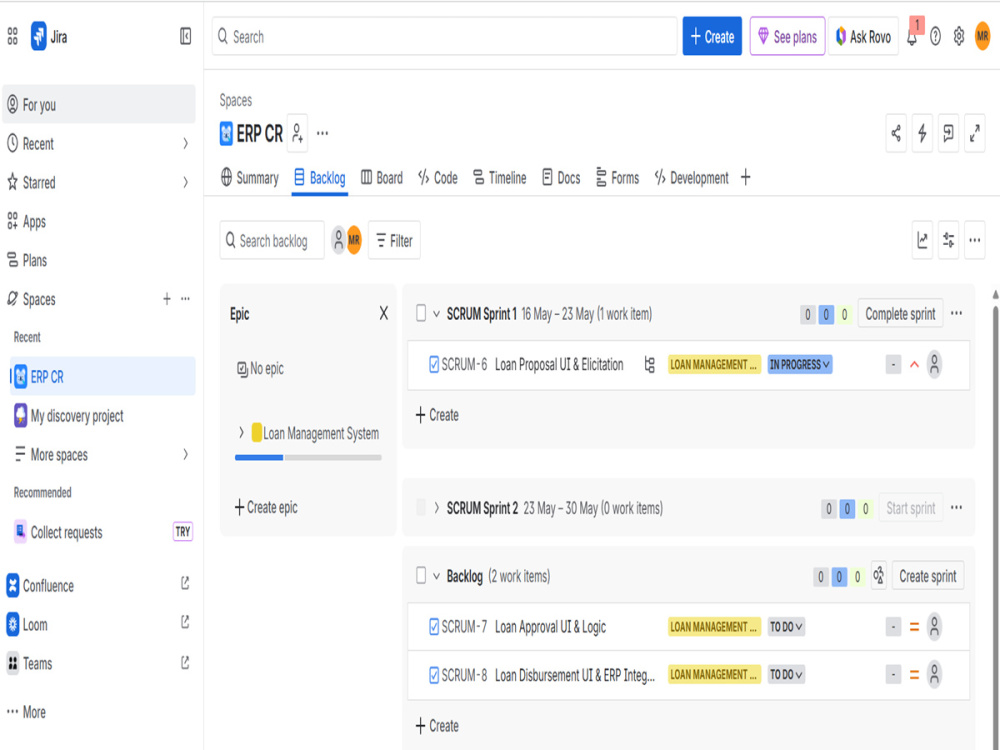Open the settings gear icon

coord(959,37)
